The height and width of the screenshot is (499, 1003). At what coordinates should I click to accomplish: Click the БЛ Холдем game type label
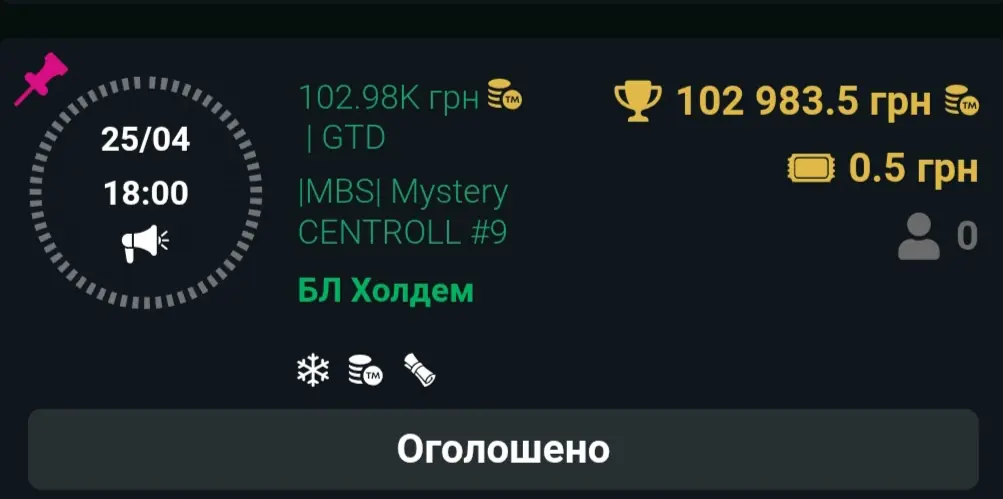[386, 291]
